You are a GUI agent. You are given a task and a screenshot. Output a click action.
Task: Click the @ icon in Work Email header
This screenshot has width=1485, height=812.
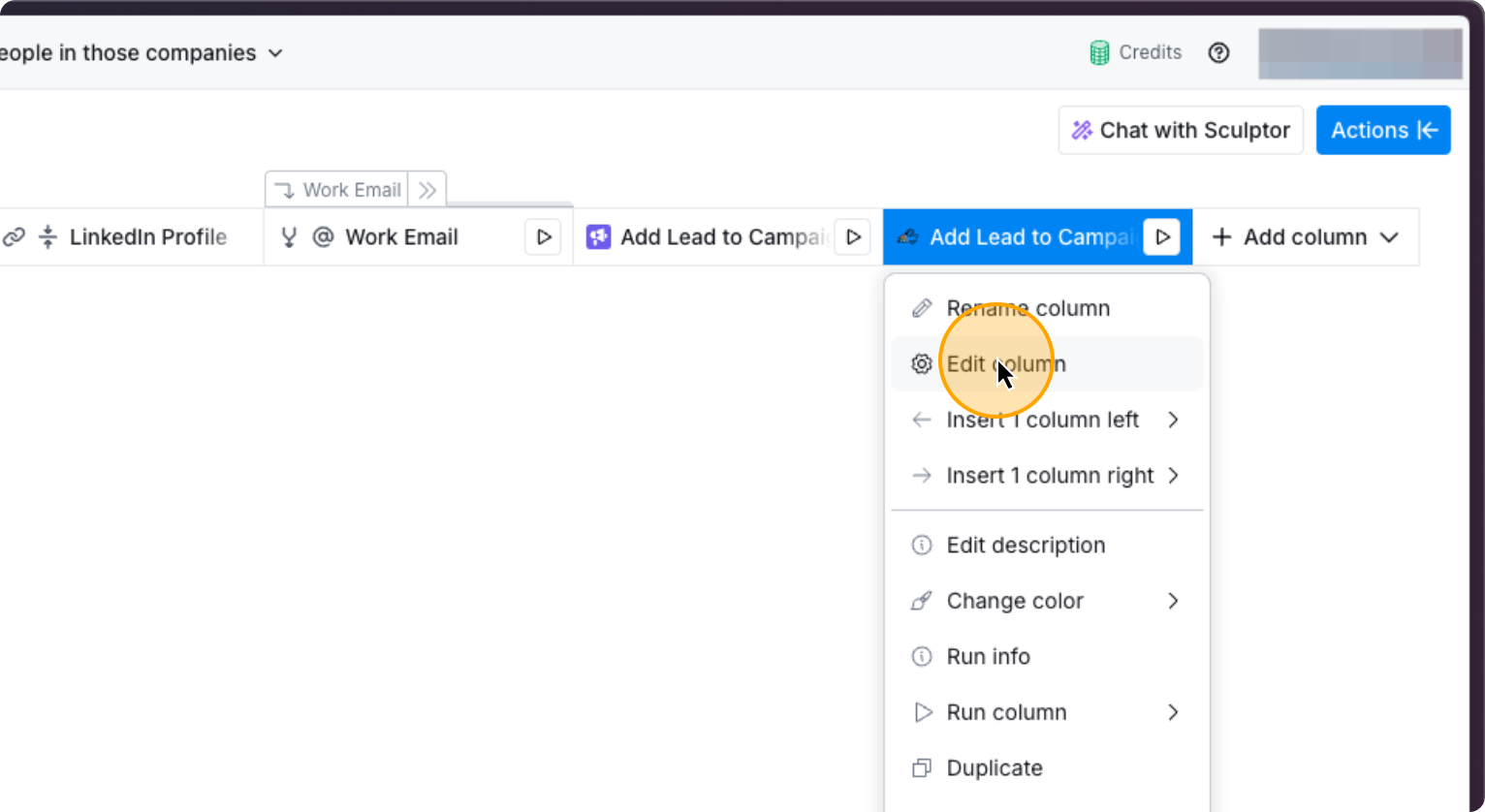pyautogui.click(x=324, y=236)
